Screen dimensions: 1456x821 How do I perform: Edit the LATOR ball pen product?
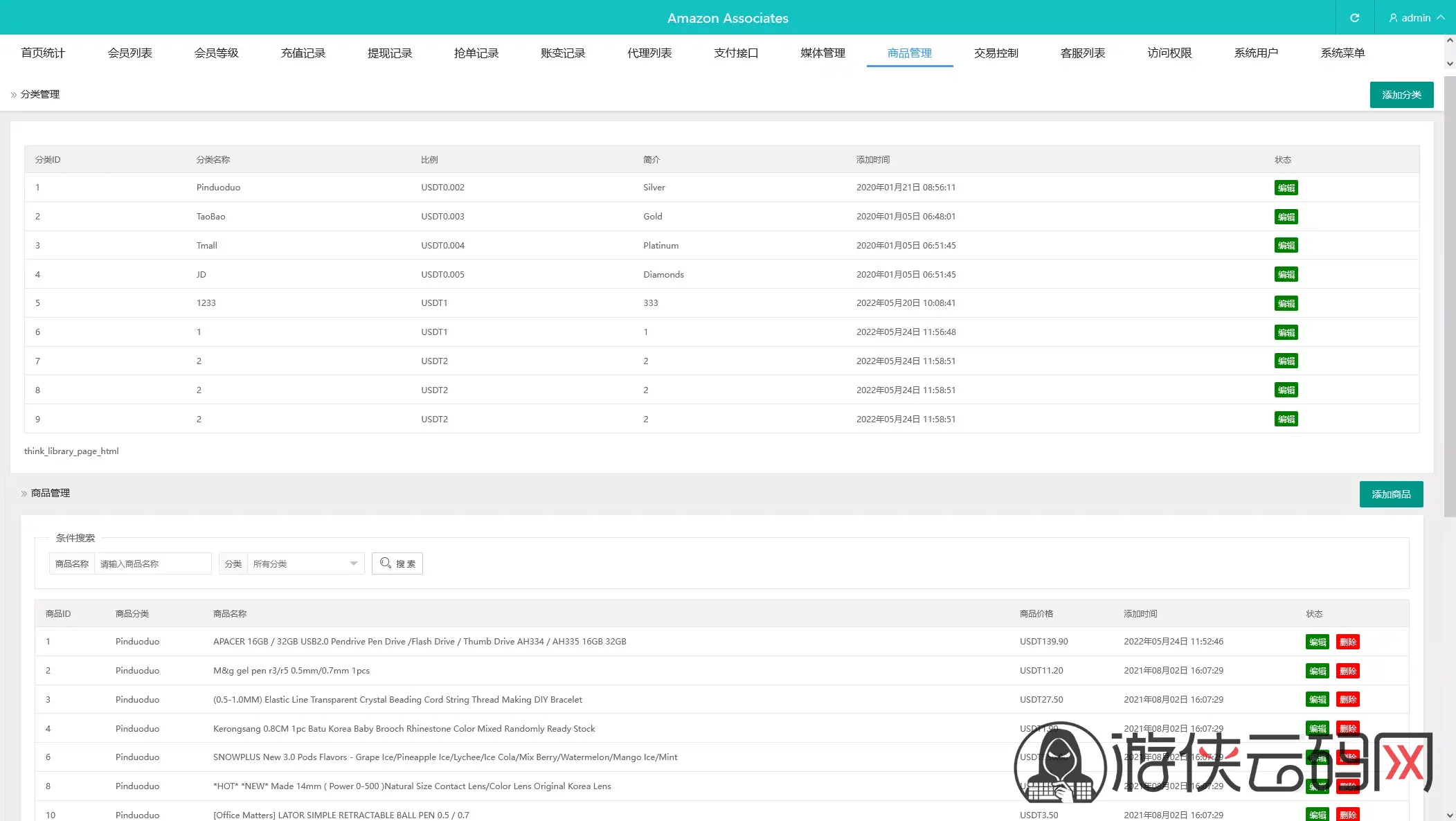tap(1317, 815)
